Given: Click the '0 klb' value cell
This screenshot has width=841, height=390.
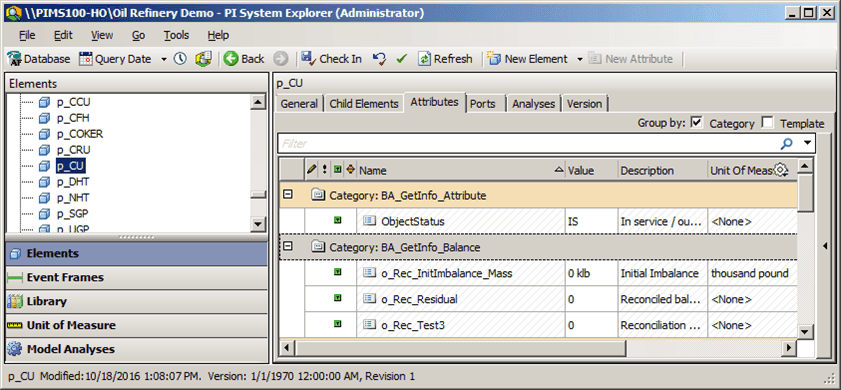Looking at the screenshot, I should click(x=591, y=274).
